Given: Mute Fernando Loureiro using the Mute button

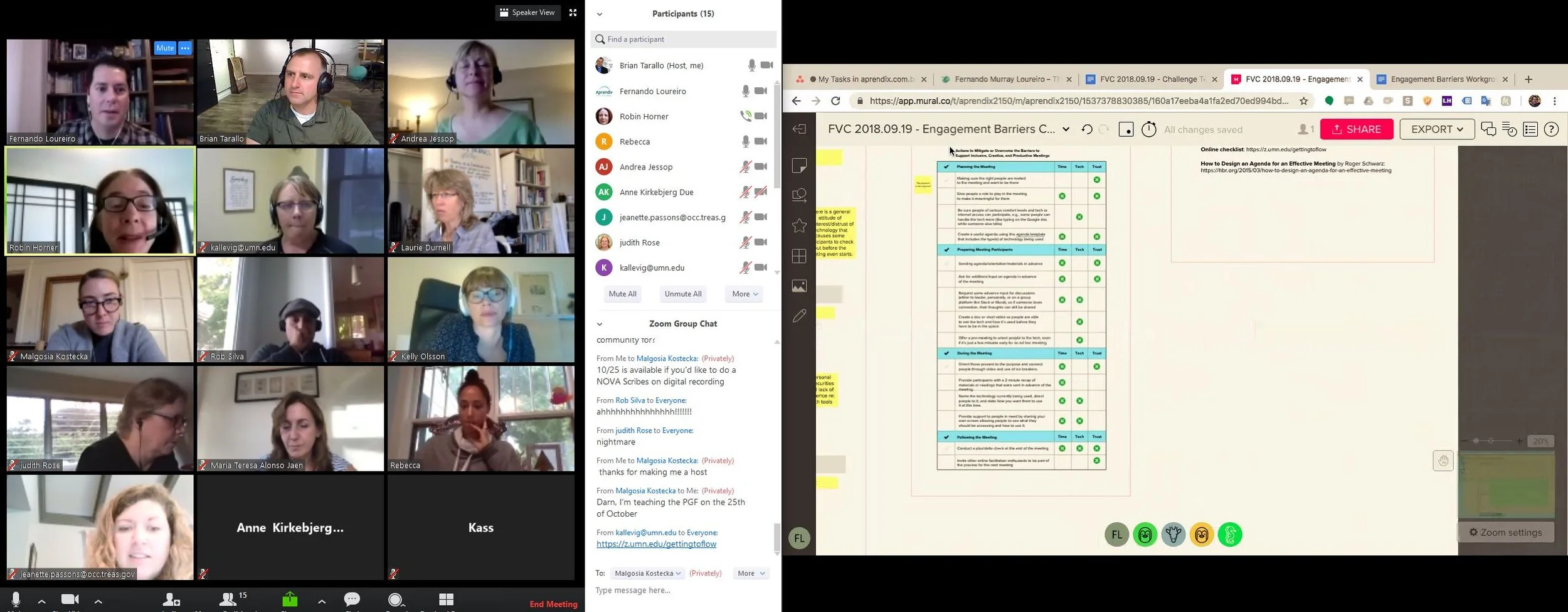Looking at the screenshot, I should point(165,48).
